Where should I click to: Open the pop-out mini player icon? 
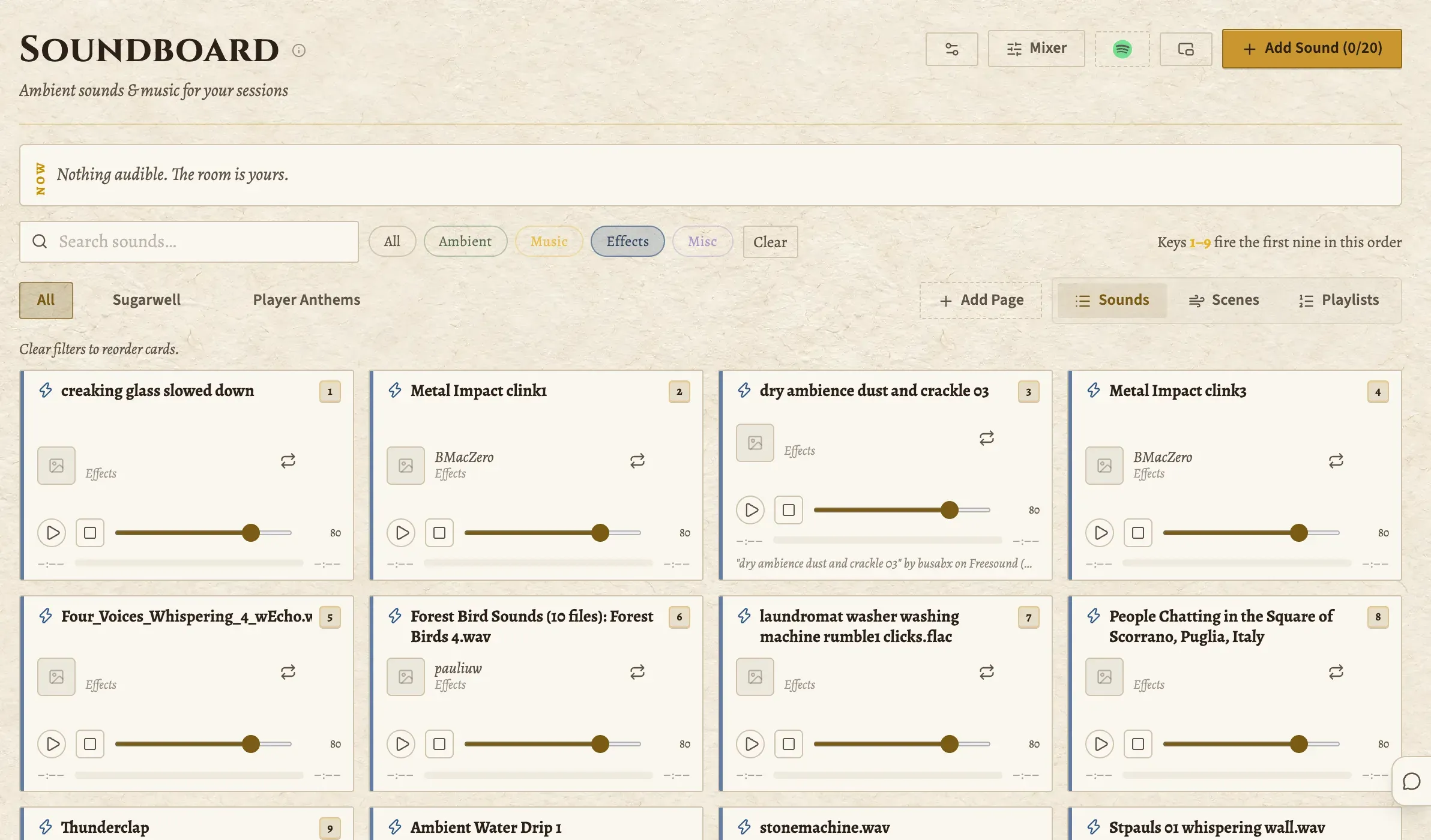pos(1185,49)
